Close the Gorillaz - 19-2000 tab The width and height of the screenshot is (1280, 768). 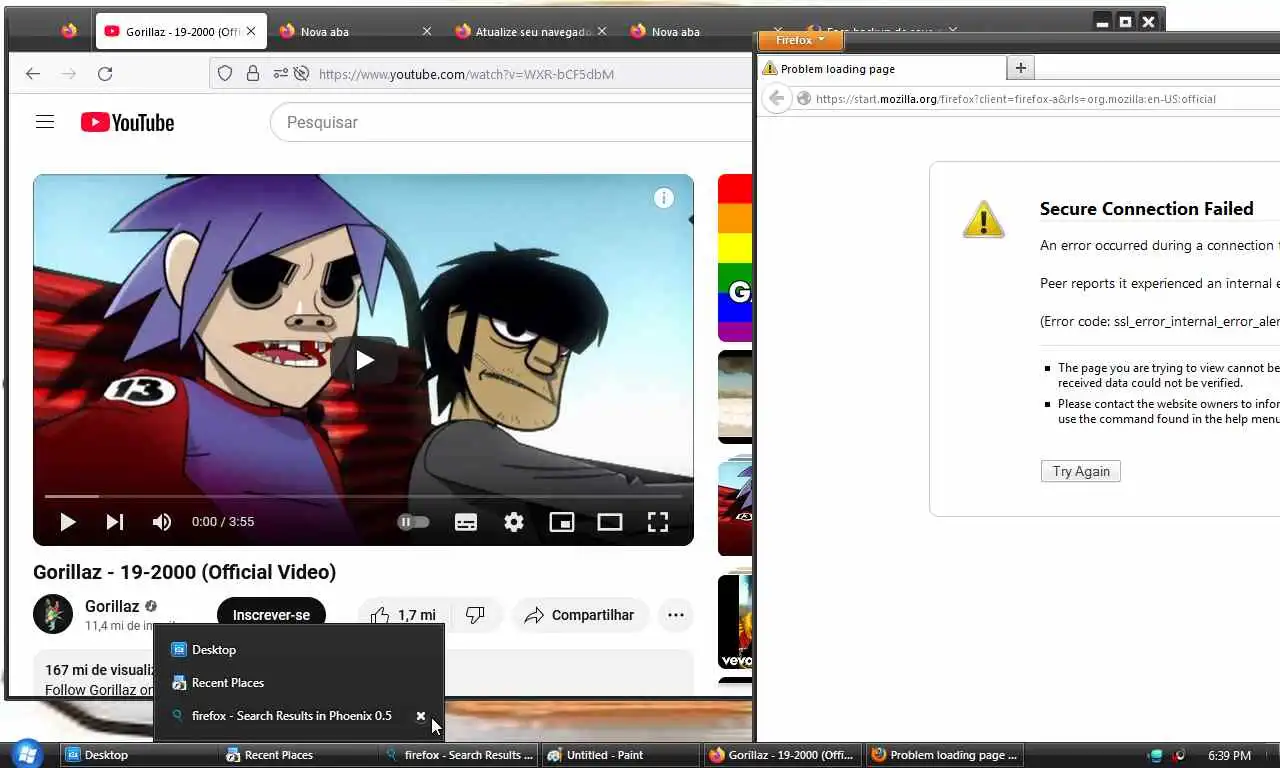pos(251,31)
